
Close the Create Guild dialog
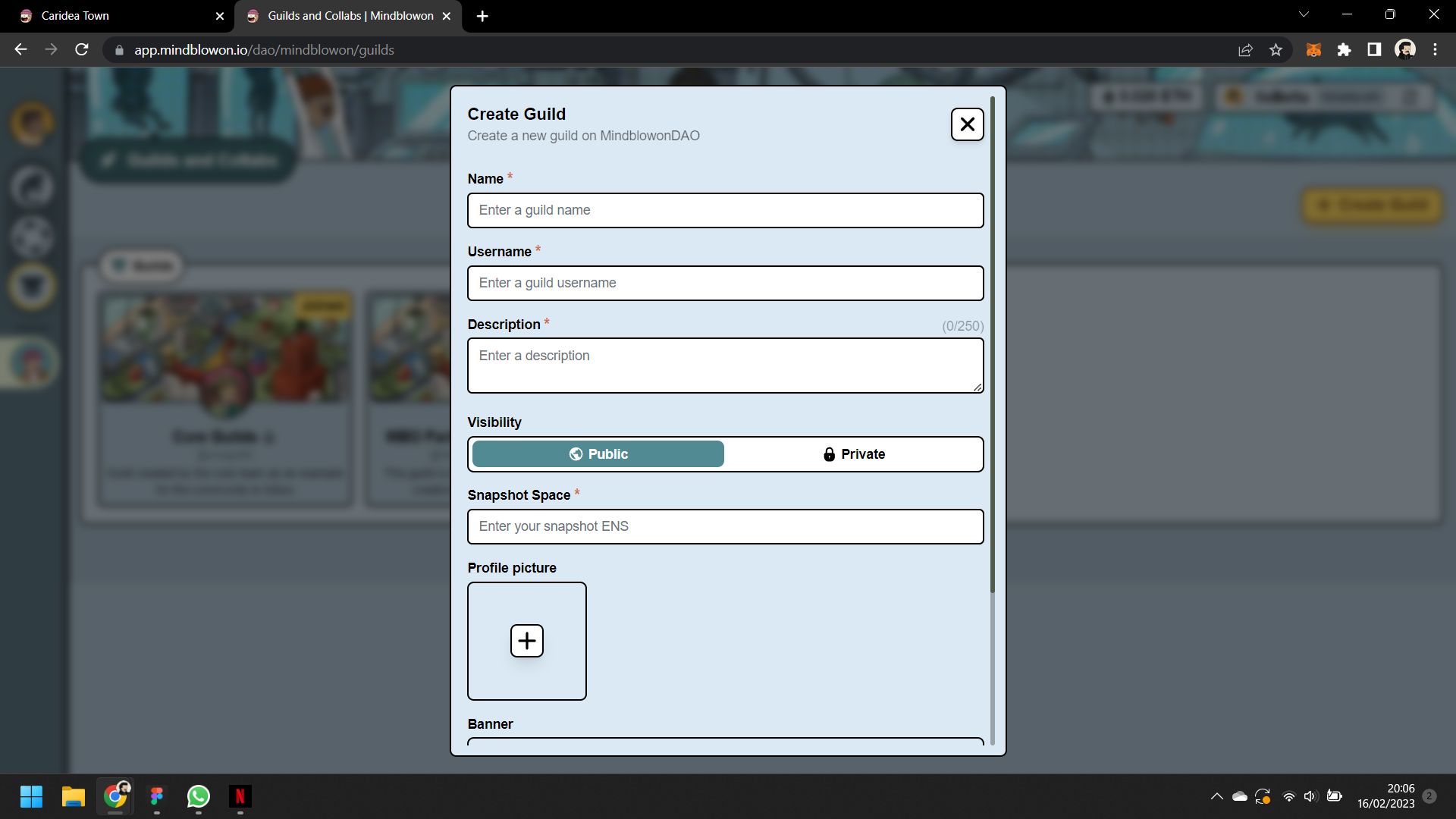coord(967,124)
